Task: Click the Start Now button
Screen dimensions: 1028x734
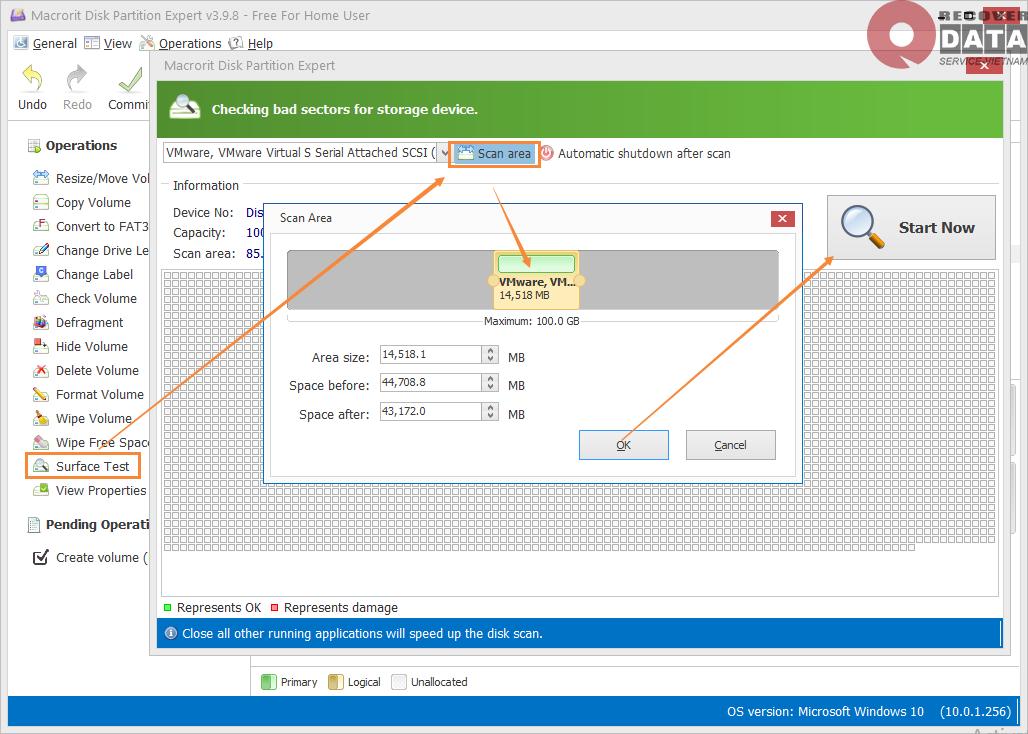Action: [911, 227]
